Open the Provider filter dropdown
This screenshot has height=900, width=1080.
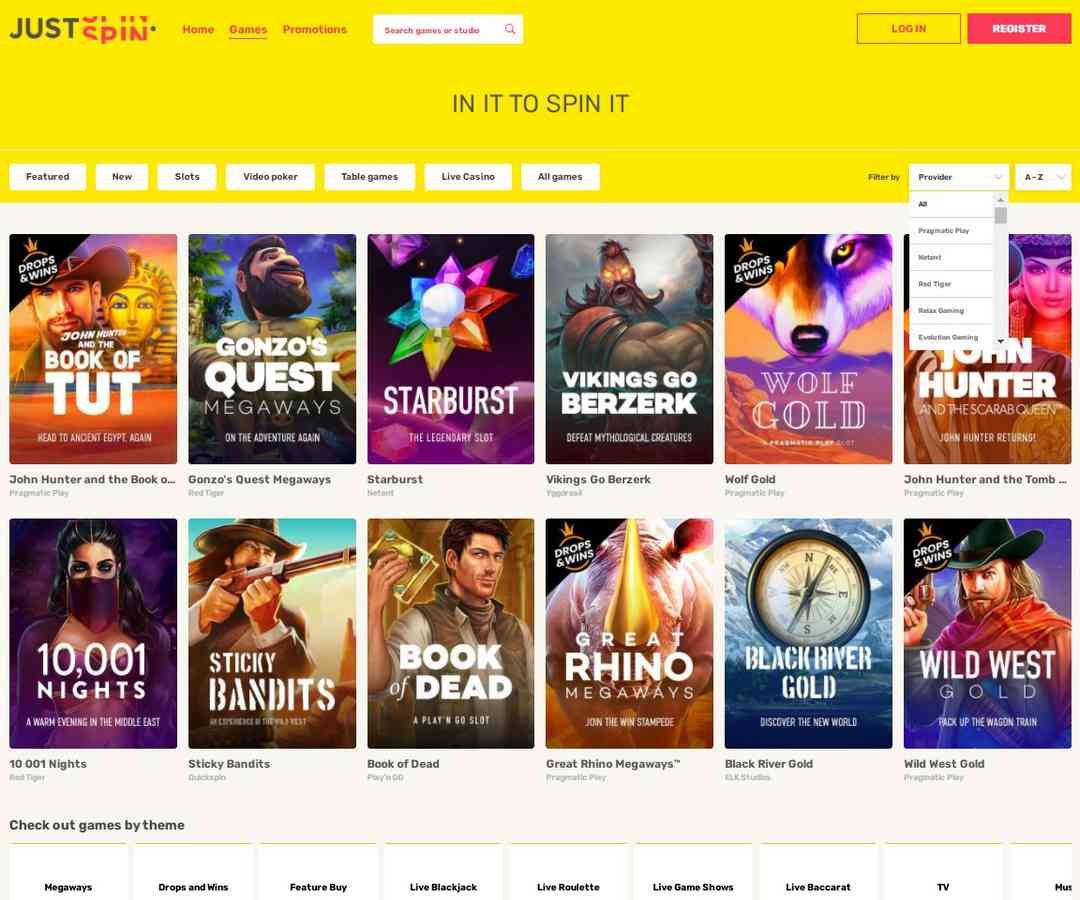(x=959, y=177)
